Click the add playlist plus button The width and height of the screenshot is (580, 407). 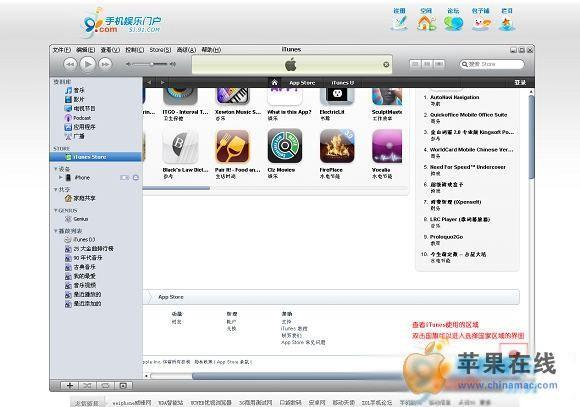[x=69, y=386]
